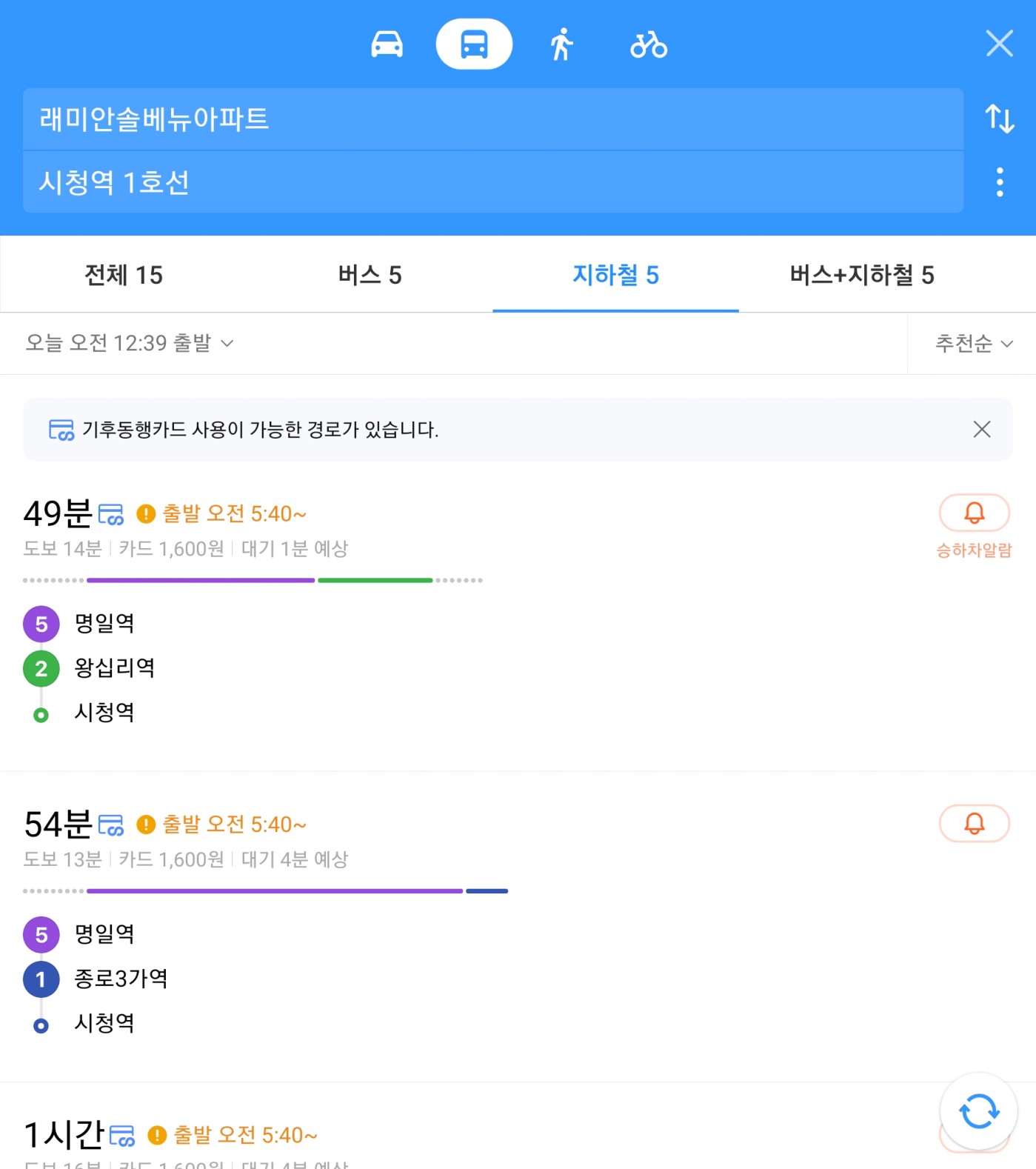Image resolution: width=1036 pixels, height=1169 pixels.
Task: Switch to car directions mode
Action: (x=387, y=44)
